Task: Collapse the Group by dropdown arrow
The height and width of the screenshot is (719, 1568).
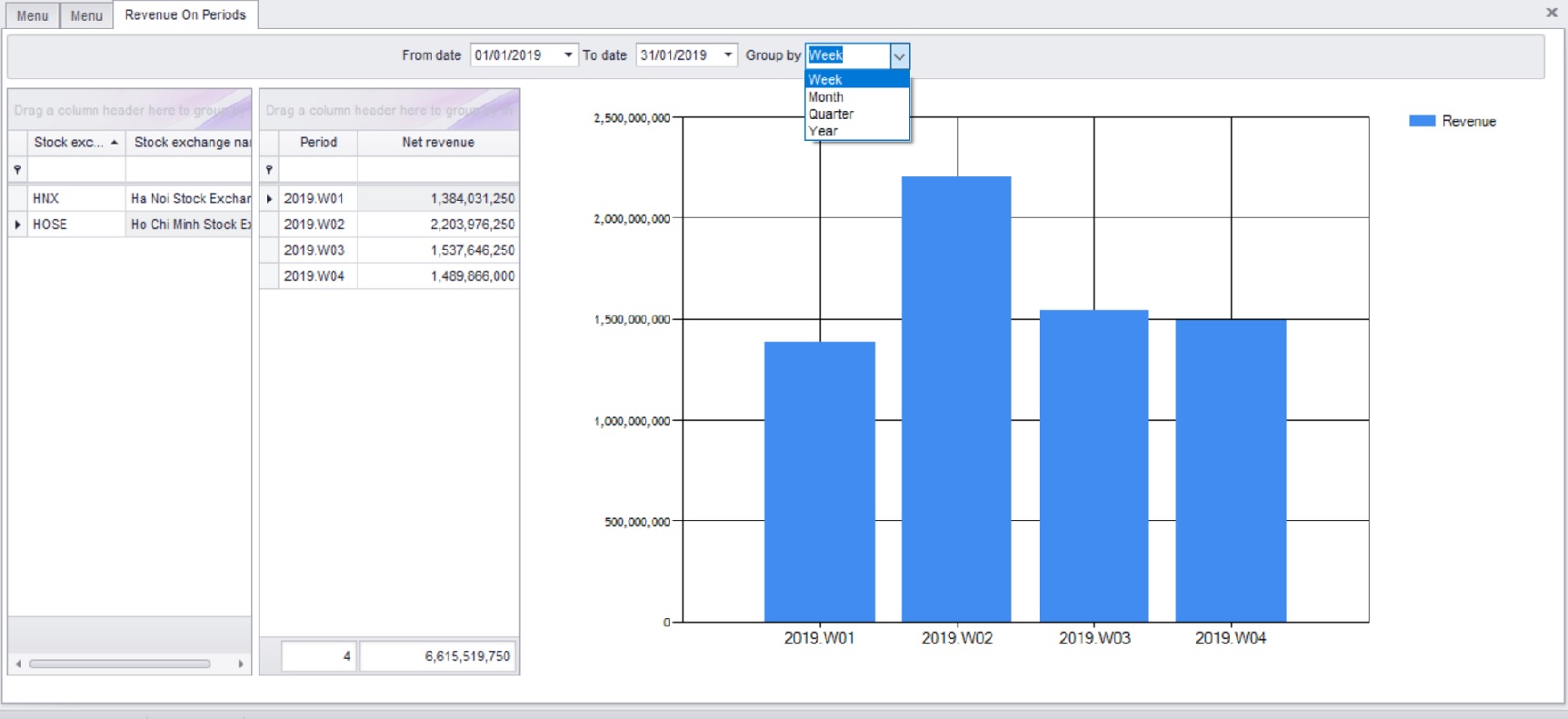Action: click(x=899, y=56)
